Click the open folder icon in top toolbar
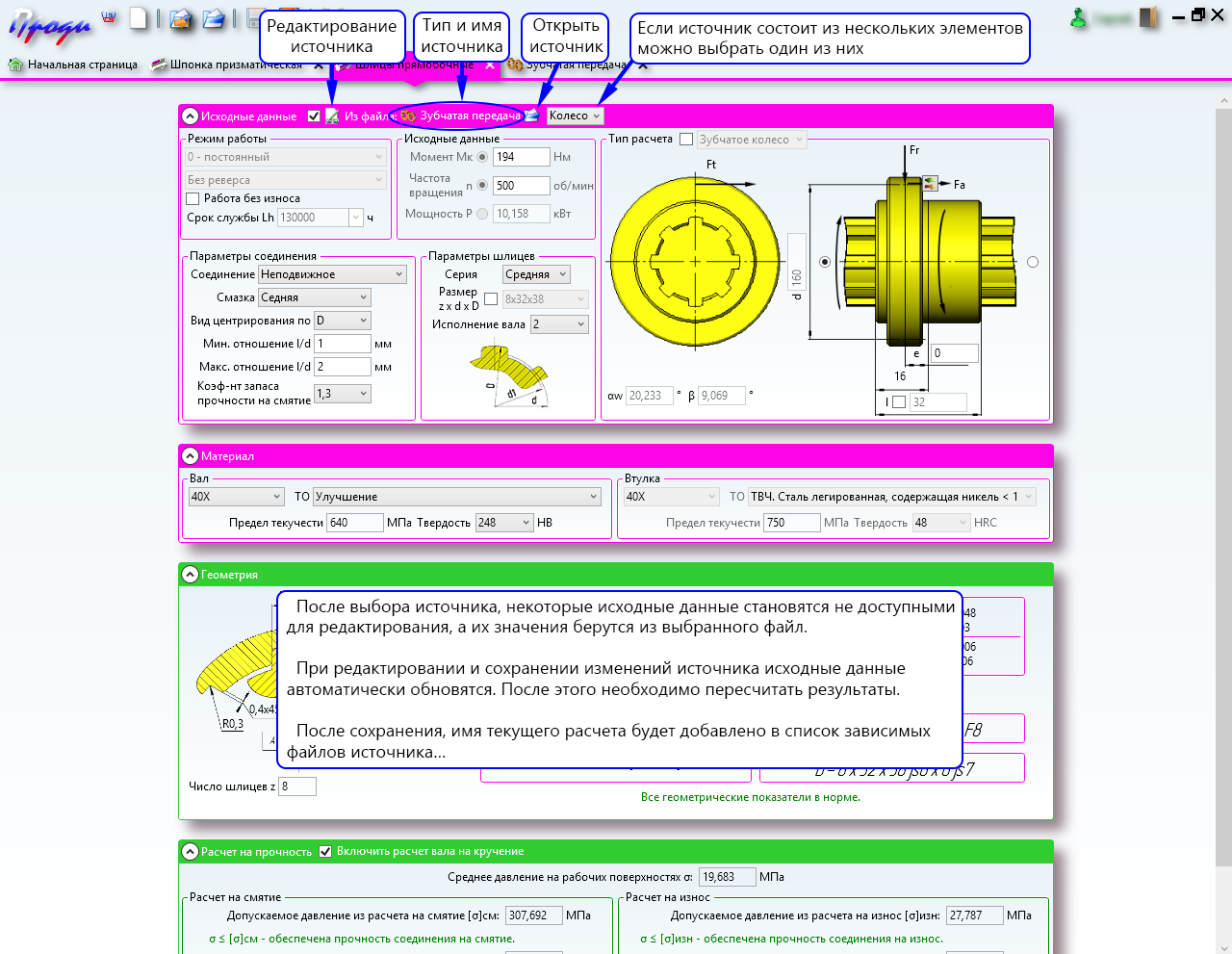The image size is (1232, 954). tap(213, 18)
